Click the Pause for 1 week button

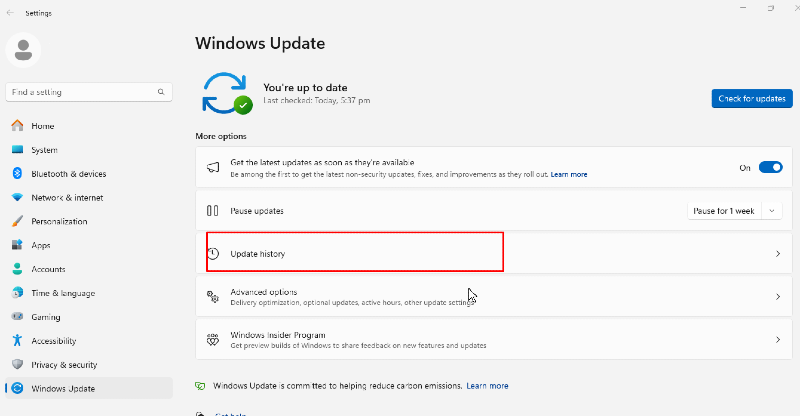point(724,211)
